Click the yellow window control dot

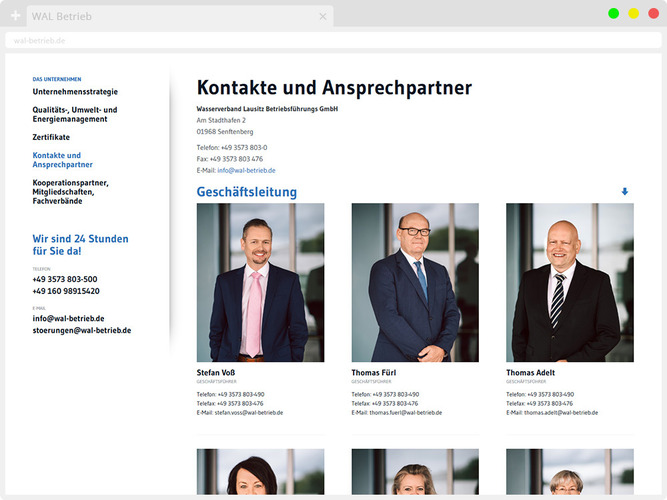click(633, 13)
